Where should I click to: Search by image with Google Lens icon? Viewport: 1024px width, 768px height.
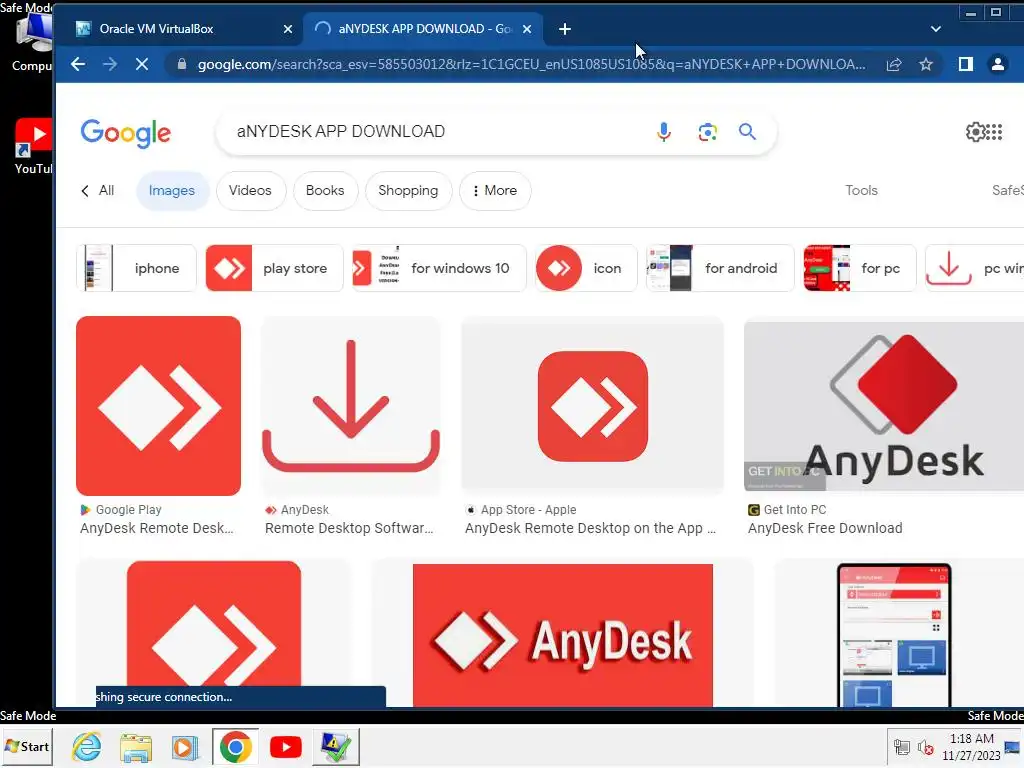coord(707,132)
